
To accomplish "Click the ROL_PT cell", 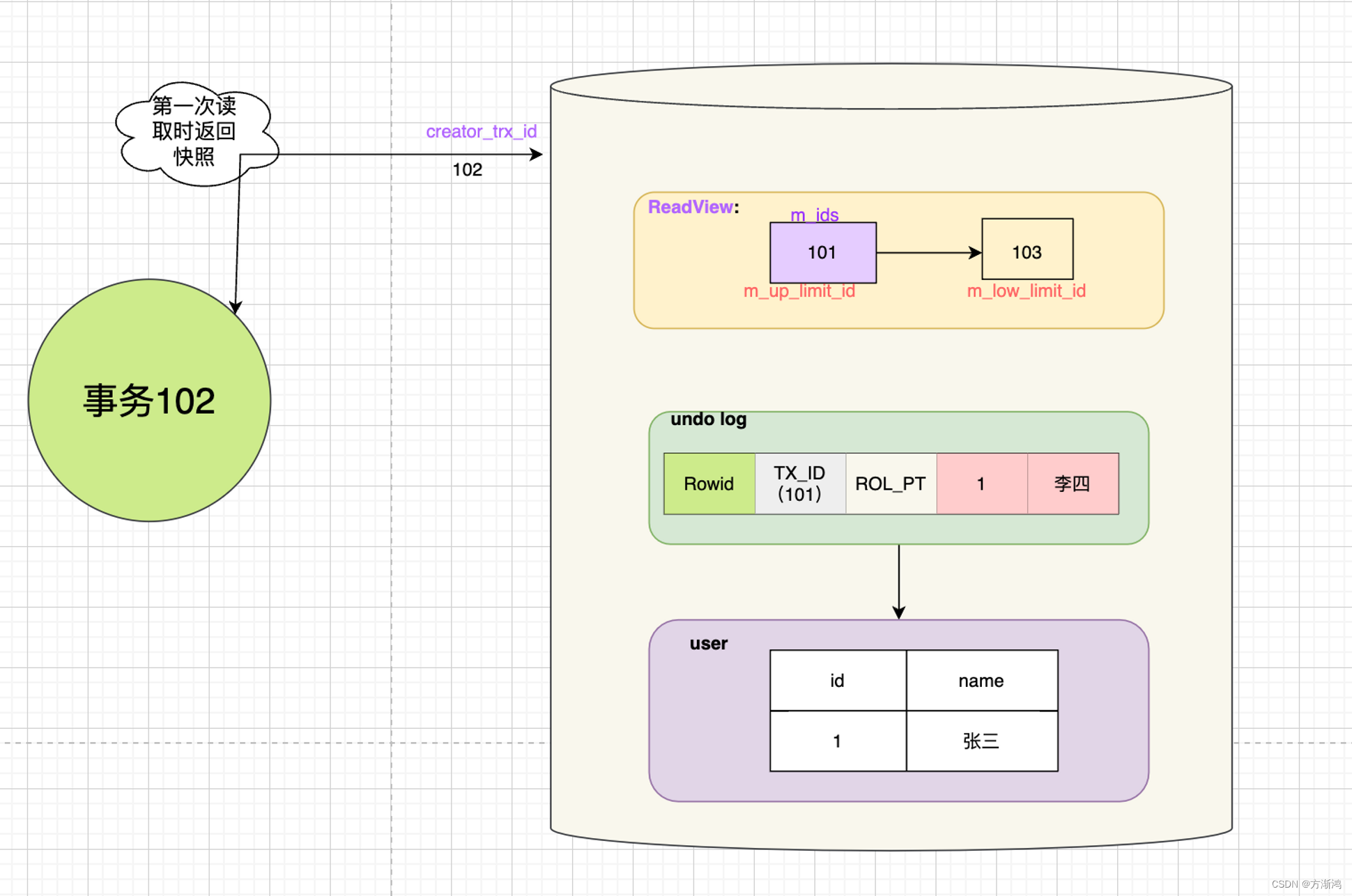I will (891, 484).
